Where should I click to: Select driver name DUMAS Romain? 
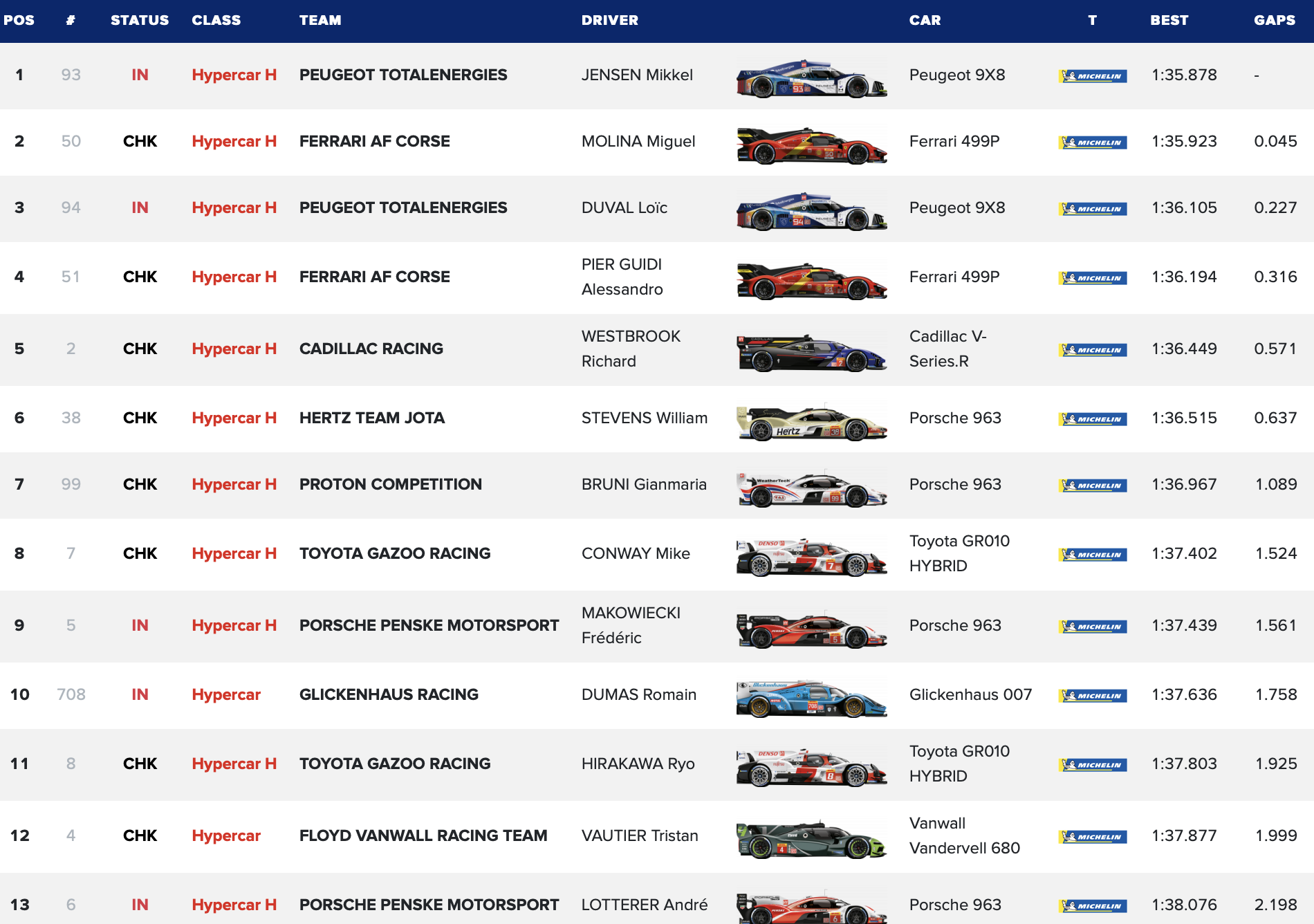pos(639,694)
